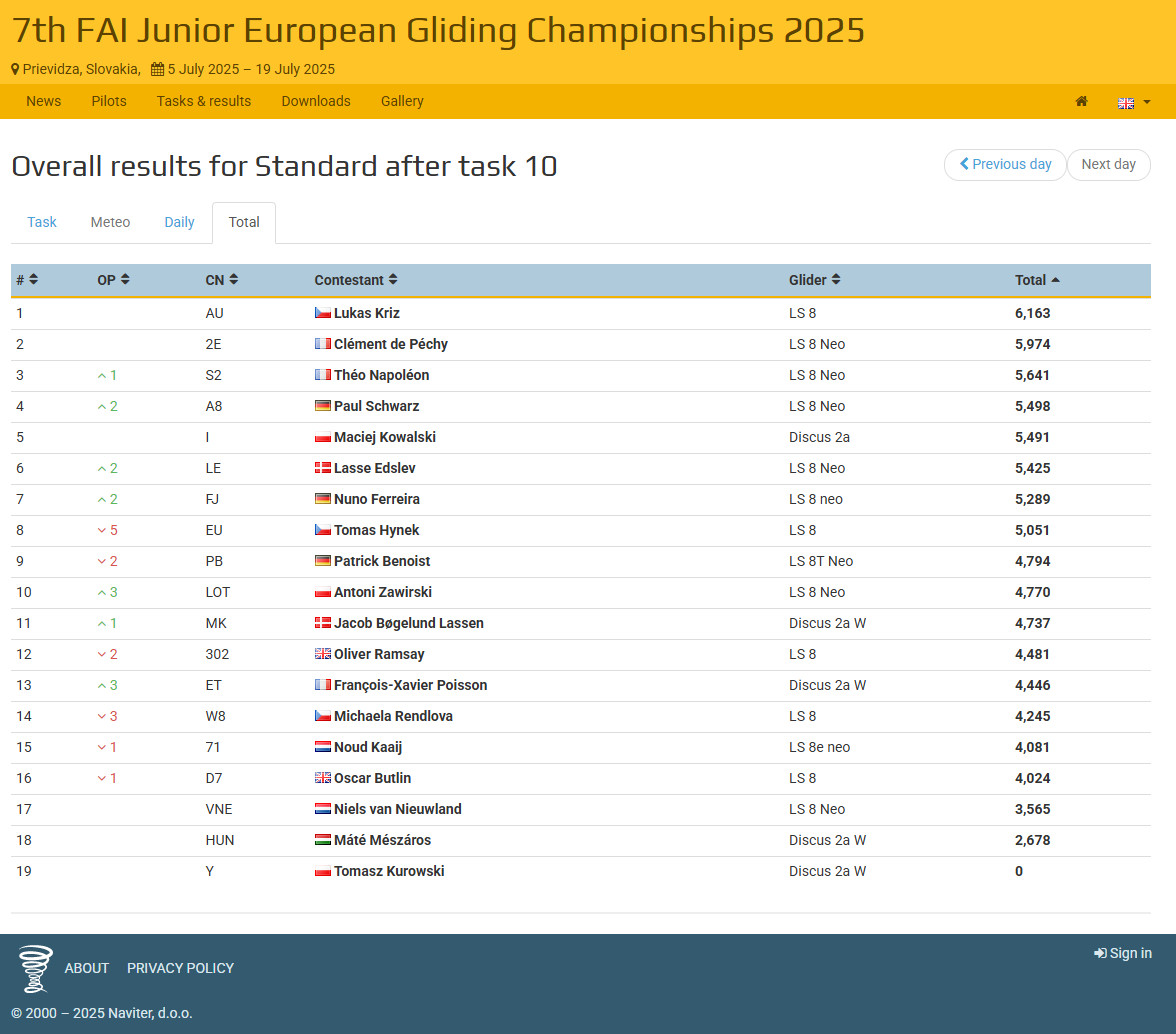This screenshot has width=1176, height=1034.
Task: Click the home icon in navbar
Action: [x=1081, y=101]
